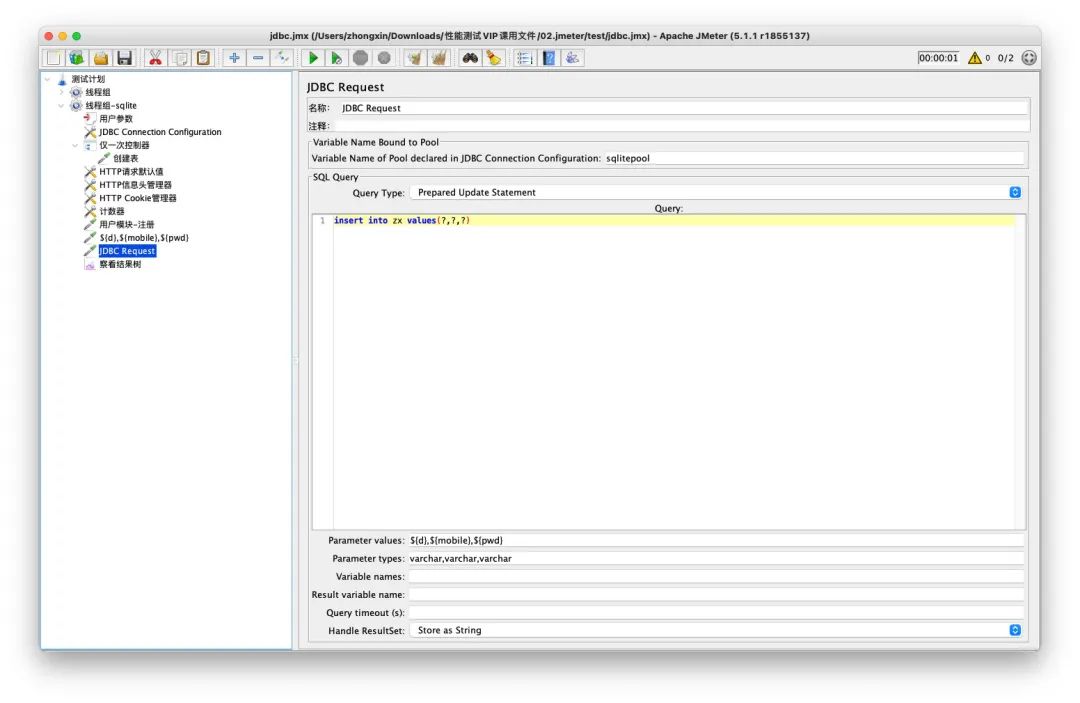Open the Help question mark icon

[549, 59]
